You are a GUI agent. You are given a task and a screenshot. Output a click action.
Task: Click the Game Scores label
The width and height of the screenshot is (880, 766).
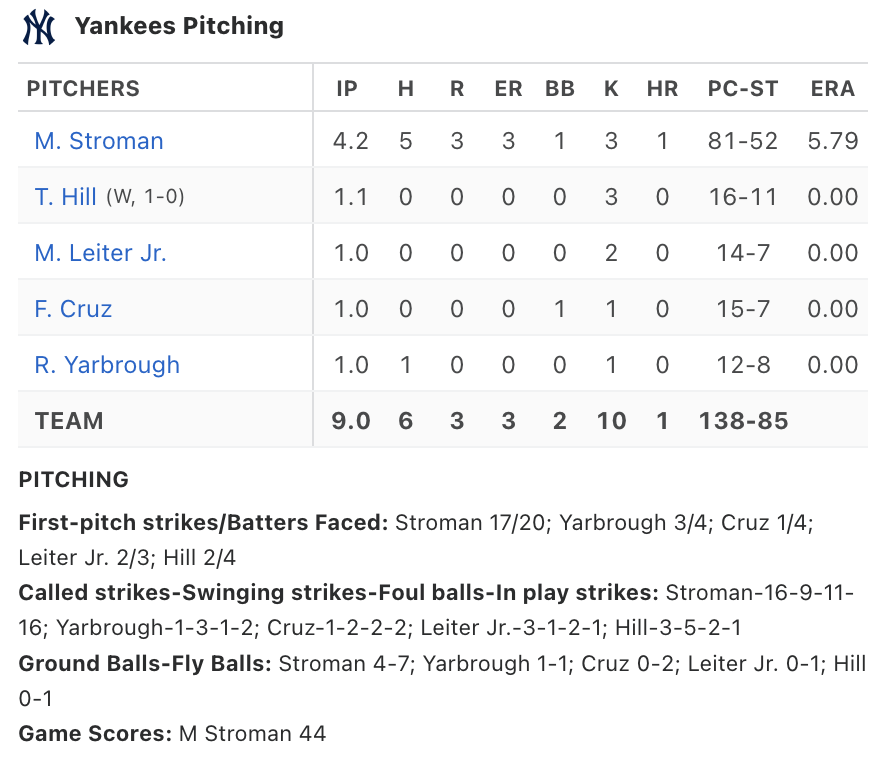tap(95, 733)
